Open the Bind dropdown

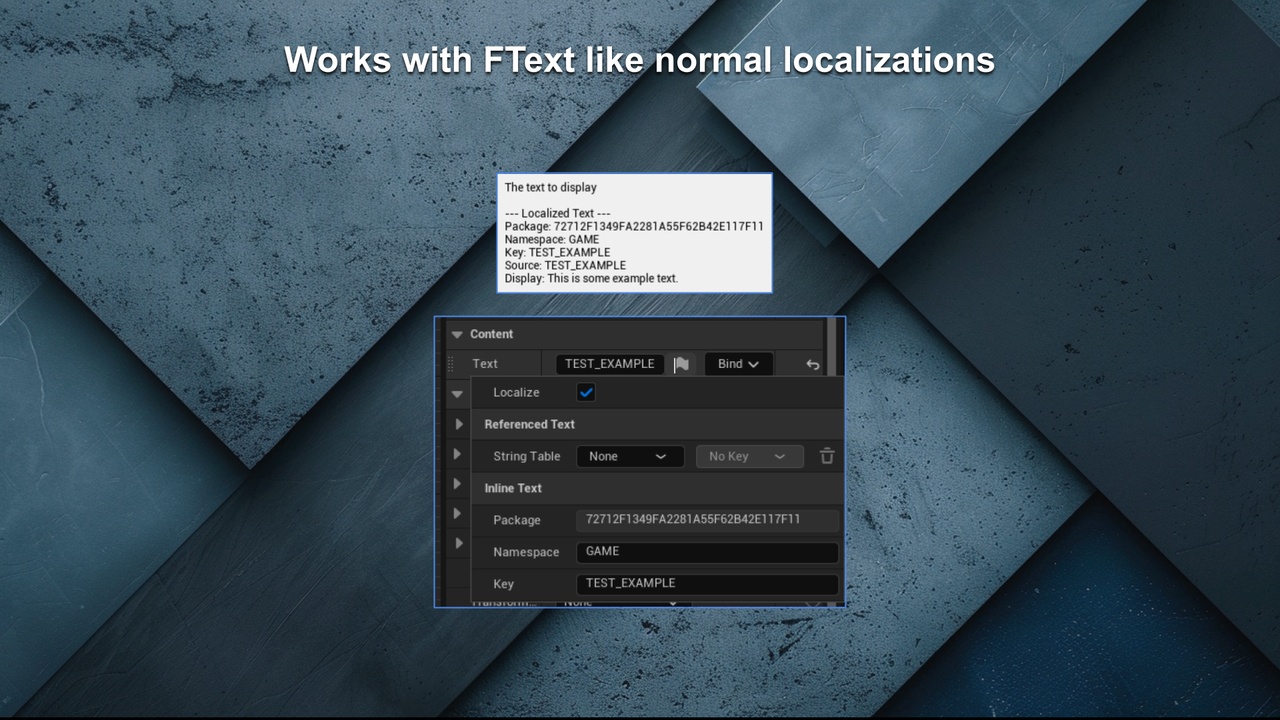[x=738, y=364]
